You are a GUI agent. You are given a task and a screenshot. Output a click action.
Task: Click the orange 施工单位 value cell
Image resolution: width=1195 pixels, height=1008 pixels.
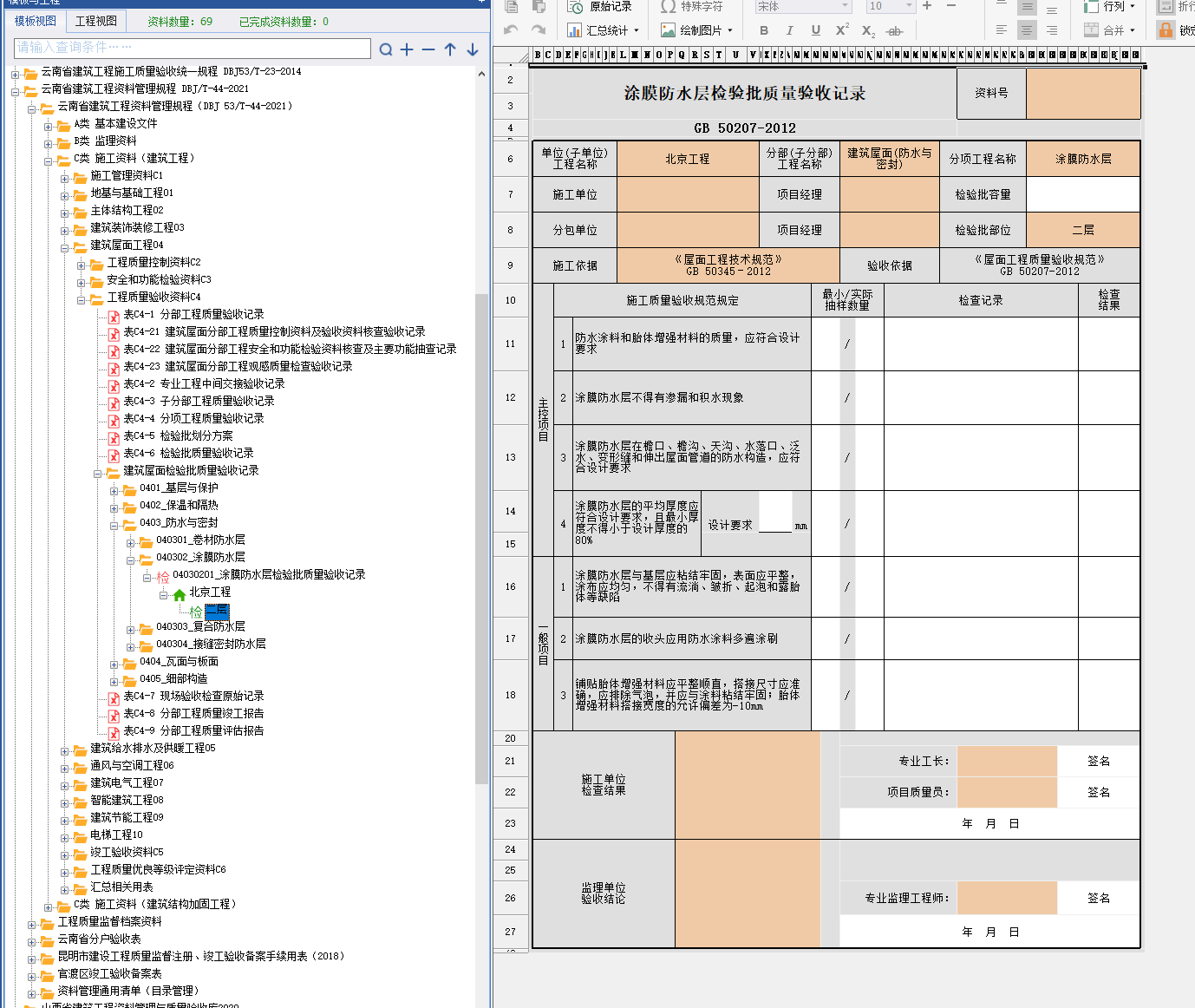click(688, 194)
